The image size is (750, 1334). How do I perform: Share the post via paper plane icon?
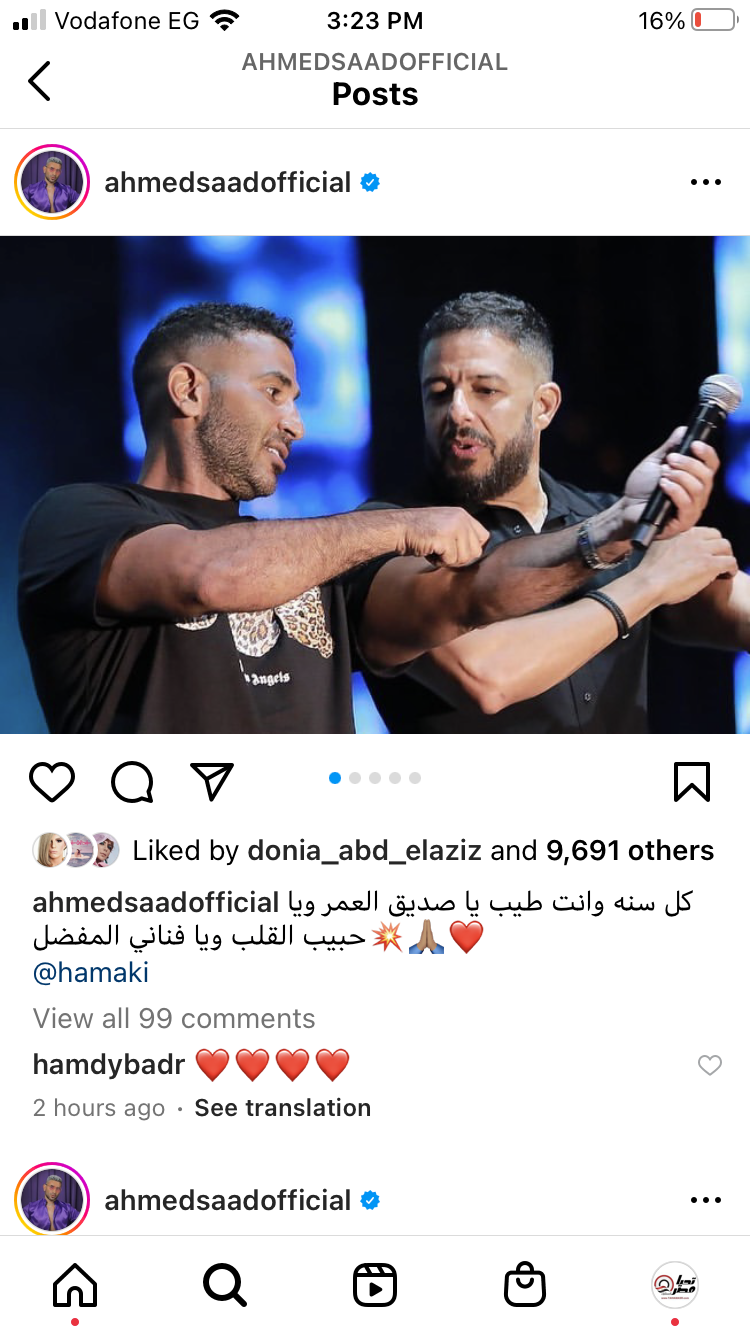pos(211,781)
